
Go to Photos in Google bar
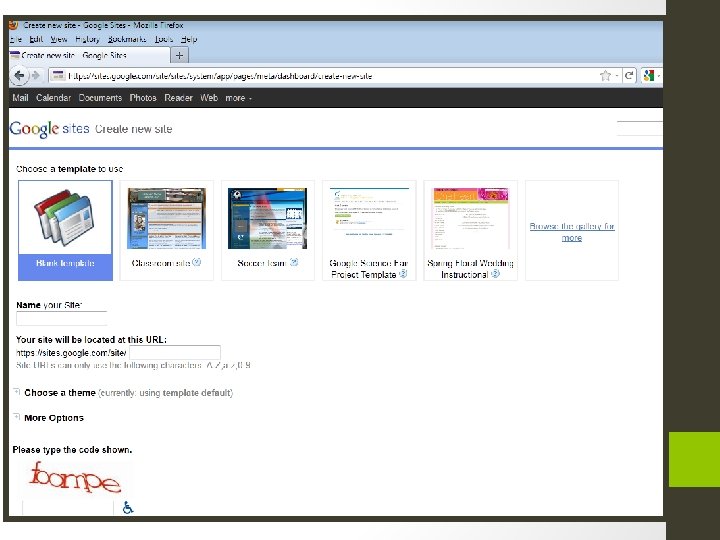tap(143, 98)
